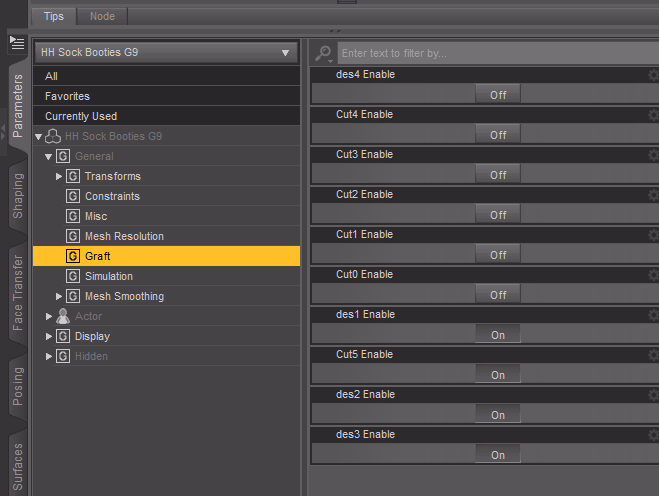Image resolution: width=659 pixels, height=496 pixels.
Task: Click the G icon beside Display
Action: pos(63,336)
